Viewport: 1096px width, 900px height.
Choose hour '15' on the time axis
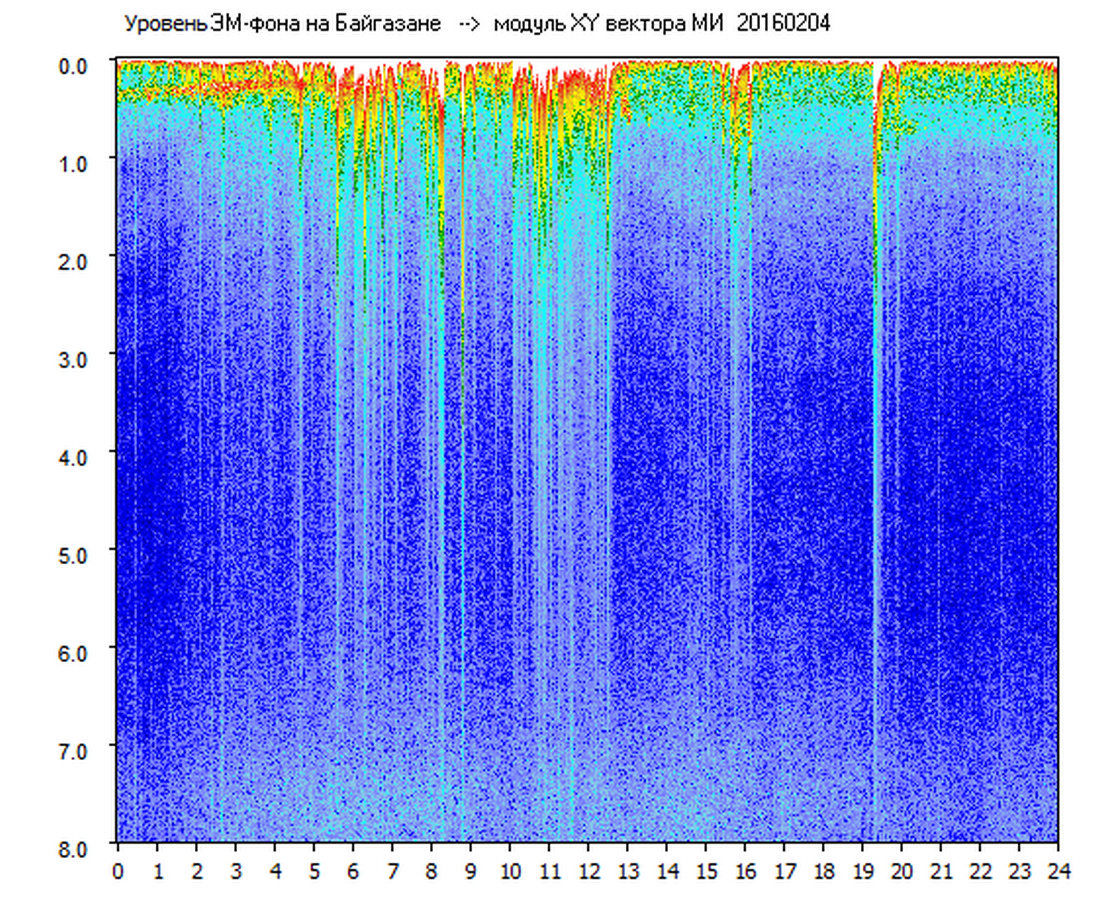pyautogui.click(x=706, y=871)
